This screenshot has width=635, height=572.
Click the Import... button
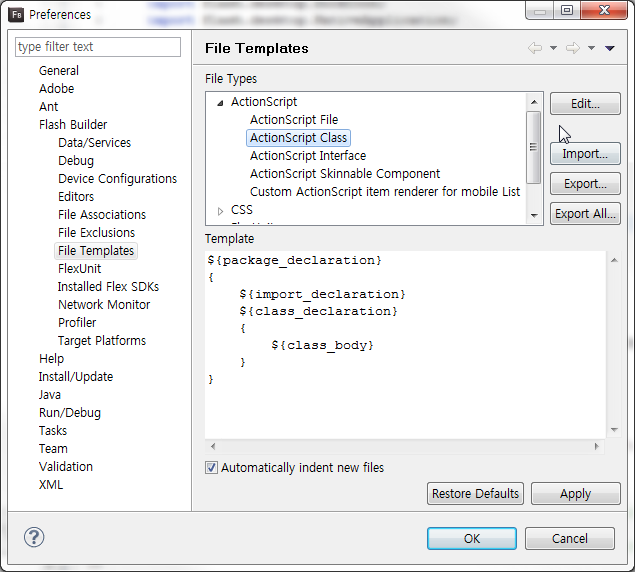click(585, 154)
